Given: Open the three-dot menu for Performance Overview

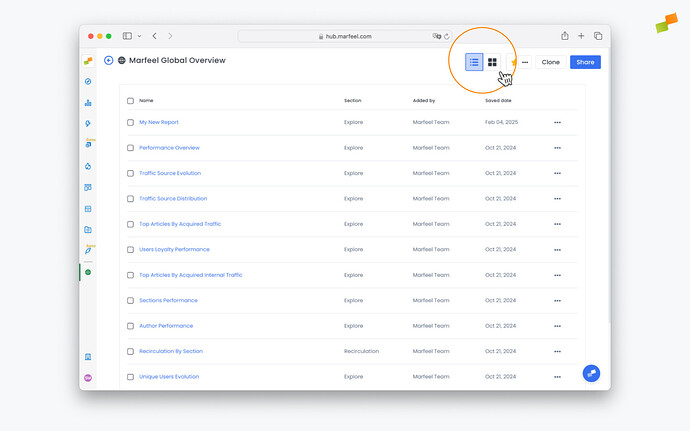Looking at the screenshot, I should (x=557, y=148).
